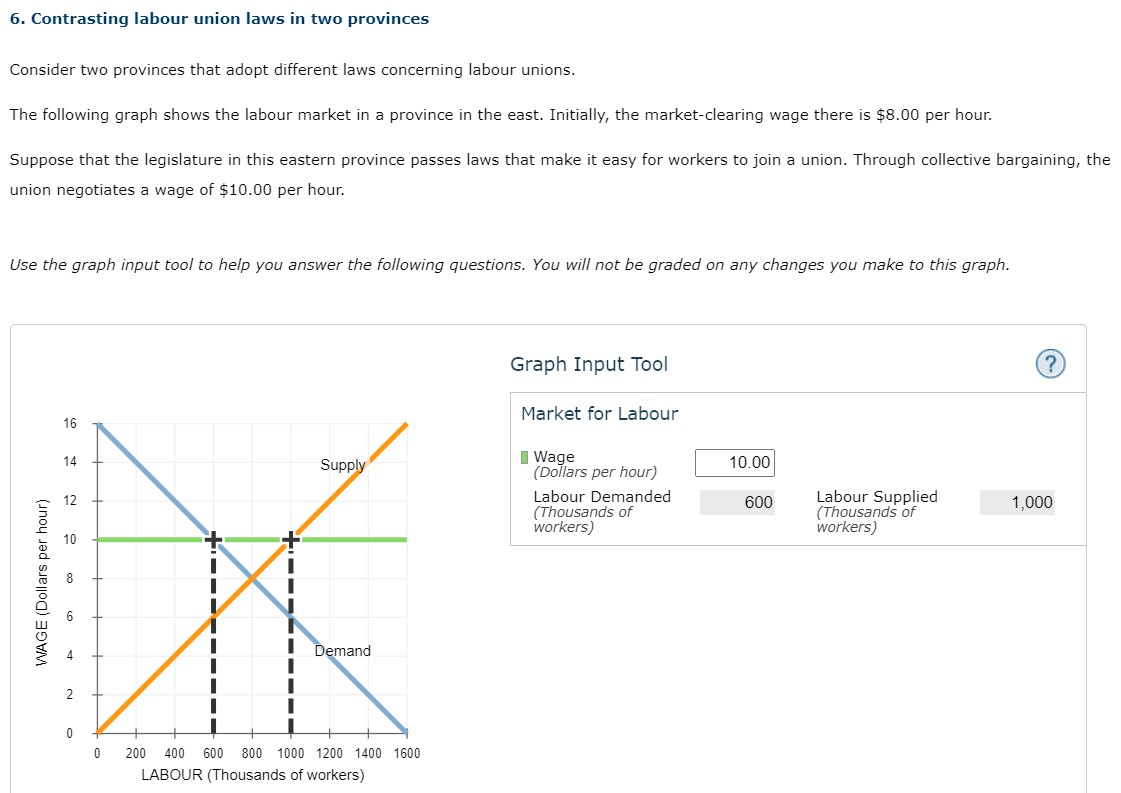1121x793 pixels.
Task: Select the Labour Demanded value field
Action: tap(738, 503)
